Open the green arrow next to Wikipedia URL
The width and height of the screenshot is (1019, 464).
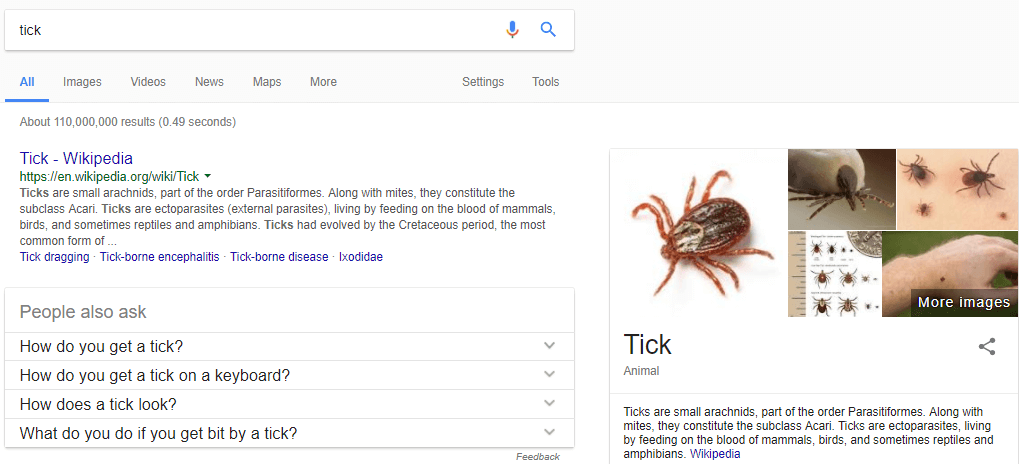[207, 176]
